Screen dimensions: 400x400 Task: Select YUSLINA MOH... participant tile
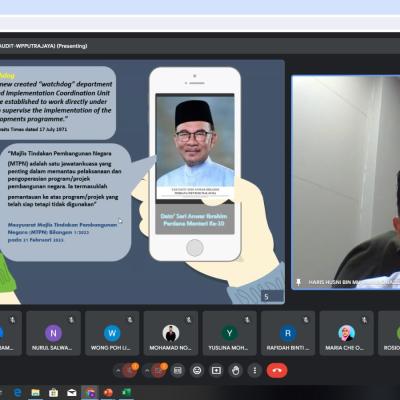(x=229, y=333)
